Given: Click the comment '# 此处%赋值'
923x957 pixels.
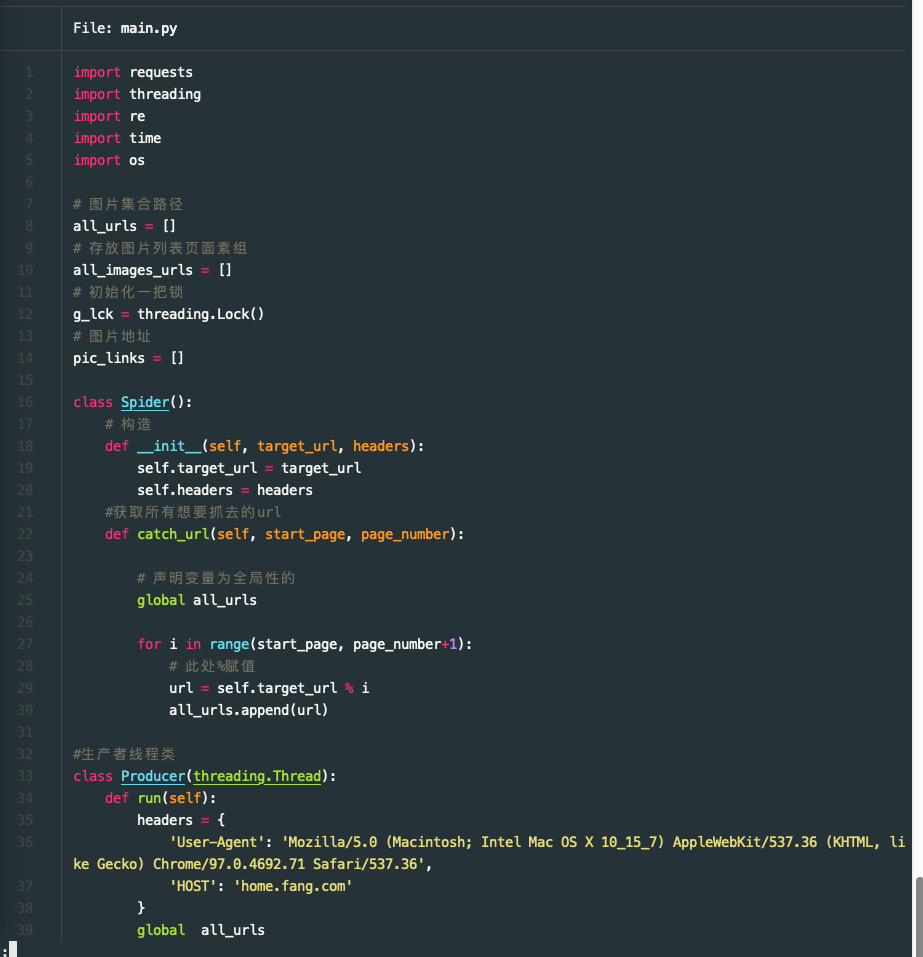Looking at the screenshot, I should (x=212, y=666).
